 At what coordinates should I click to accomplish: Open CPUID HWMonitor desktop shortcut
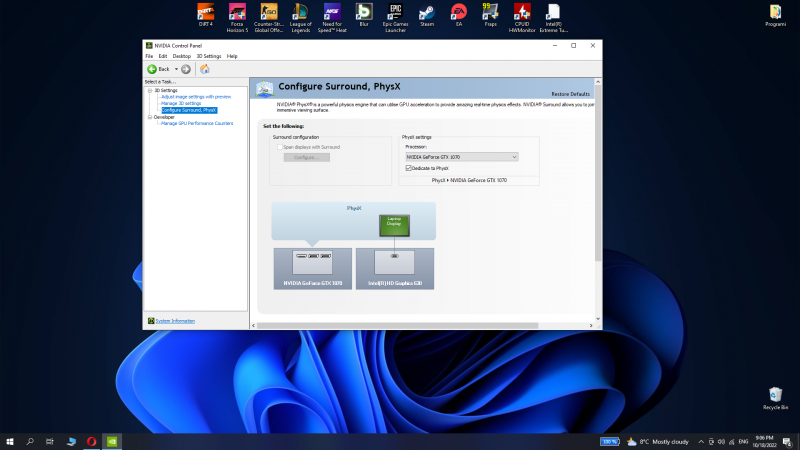tap(522, 18)
